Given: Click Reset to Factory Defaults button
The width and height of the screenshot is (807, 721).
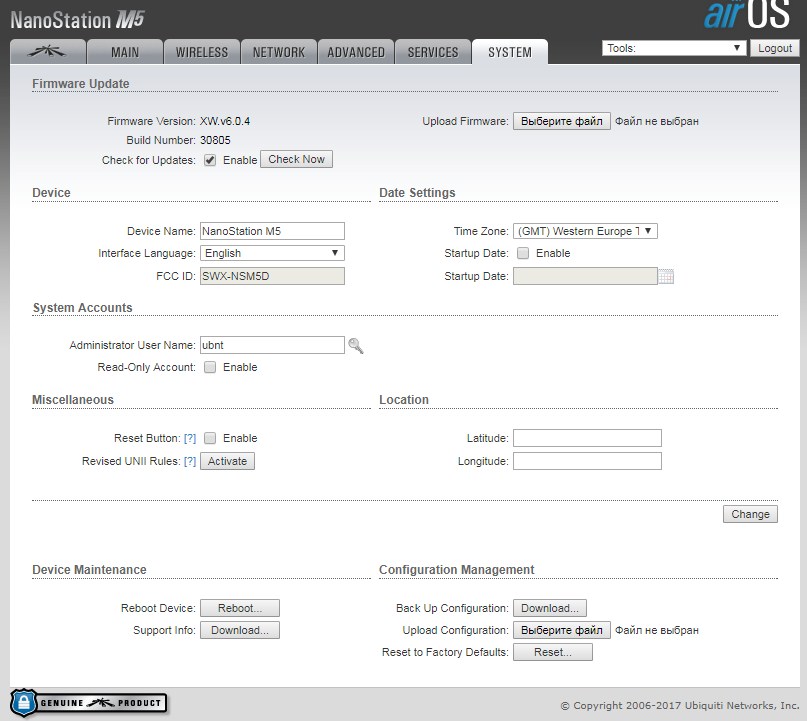Looking at the screenshot, I should 553,652.
